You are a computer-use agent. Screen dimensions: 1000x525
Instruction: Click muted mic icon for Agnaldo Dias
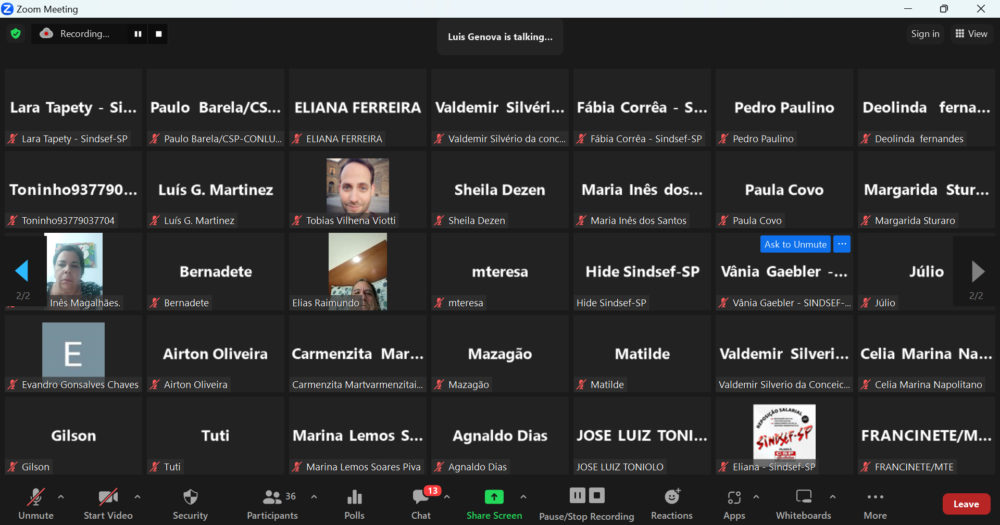click(x=439, y=467)
